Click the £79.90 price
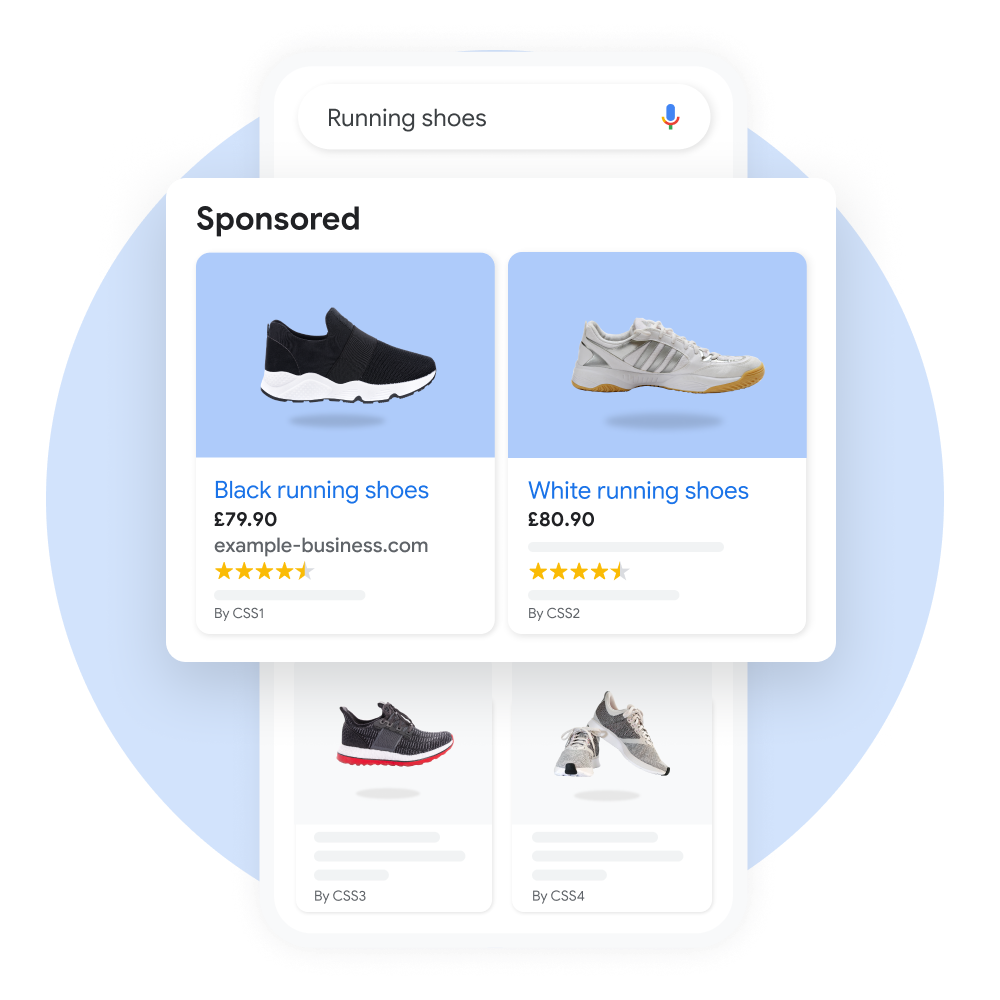Image resolution: width=1000 pixels, height=1000 pixels. click(x=246, y=519)
